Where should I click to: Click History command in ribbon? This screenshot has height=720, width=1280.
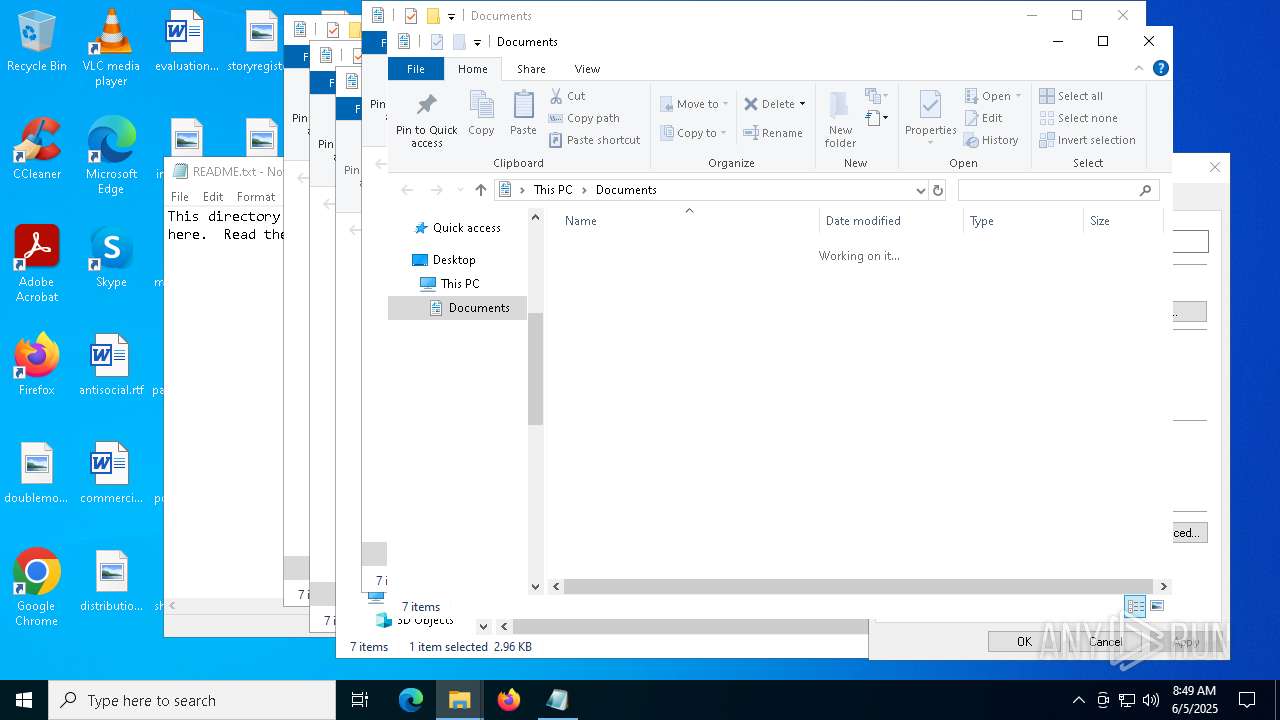point(991,140)
